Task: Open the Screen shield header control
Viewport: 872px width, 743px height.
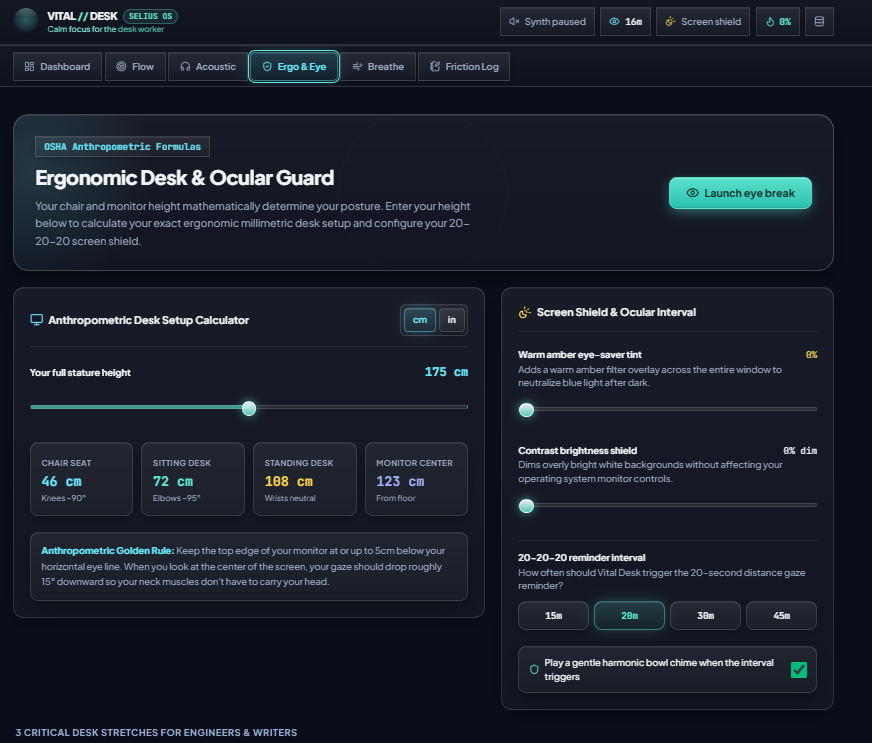Action: (703, 22)
